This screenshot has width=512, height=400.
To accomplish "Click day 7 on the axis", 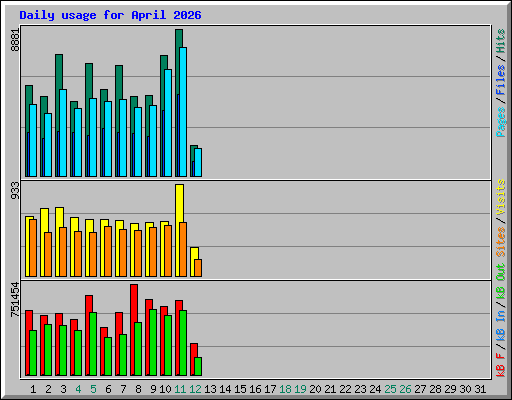I will point(123,389).
